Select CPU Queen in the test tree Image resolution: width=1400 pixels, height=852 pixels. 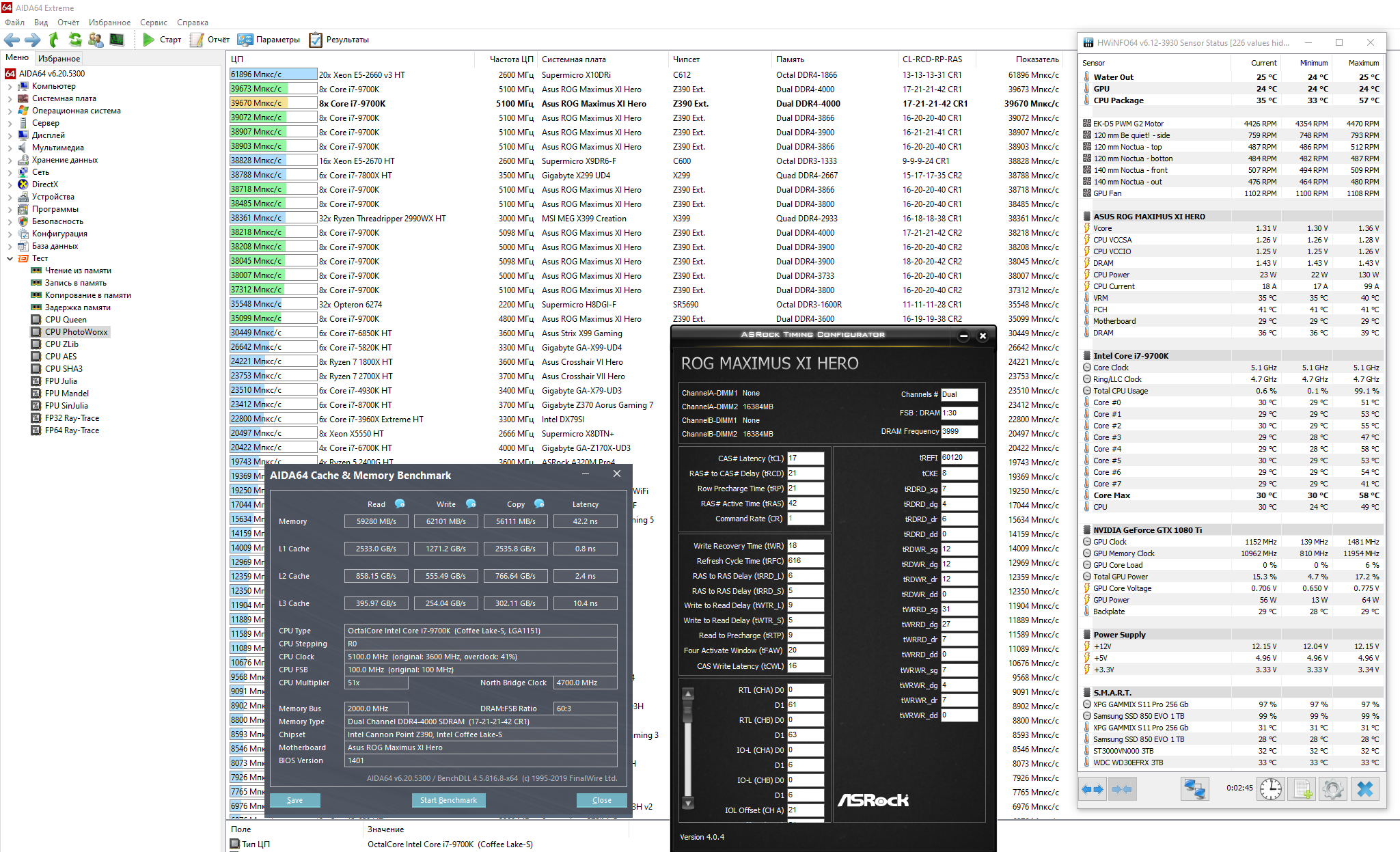point(66,320)
